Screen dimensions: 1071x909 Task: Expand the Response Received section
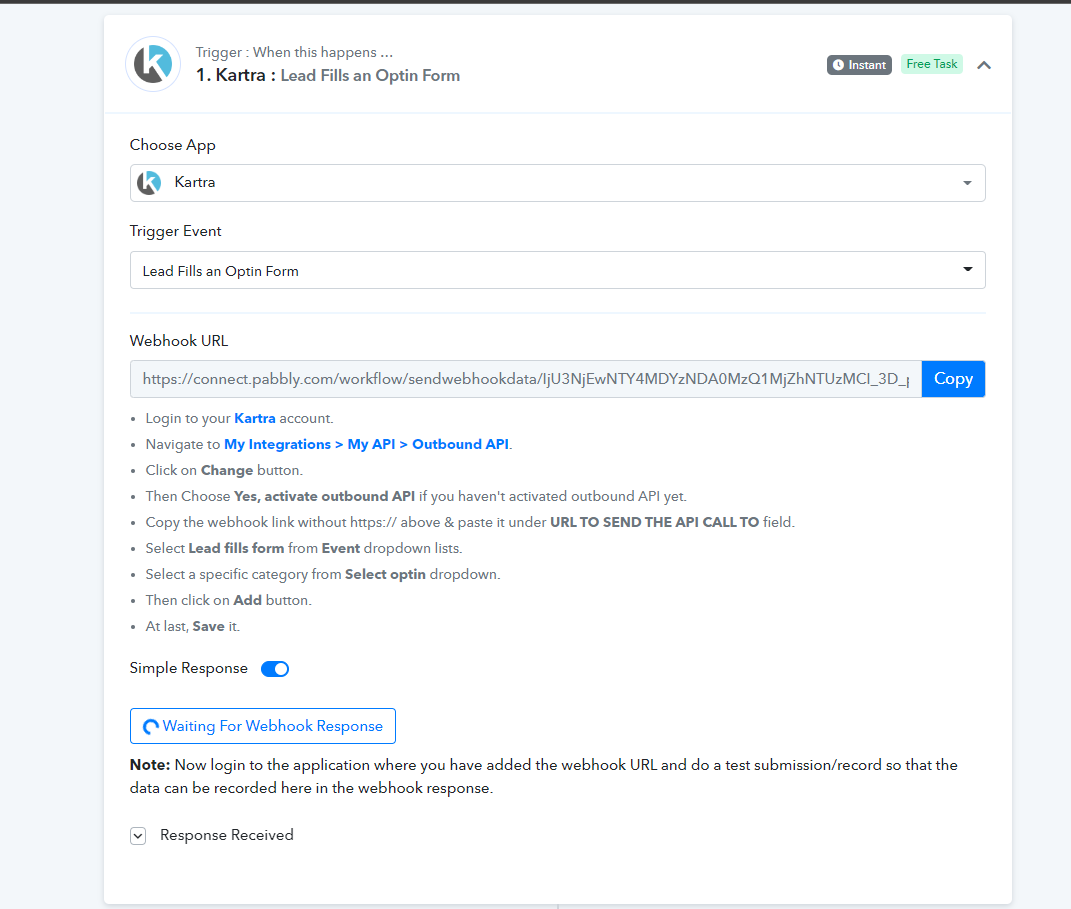pos(138,836)
